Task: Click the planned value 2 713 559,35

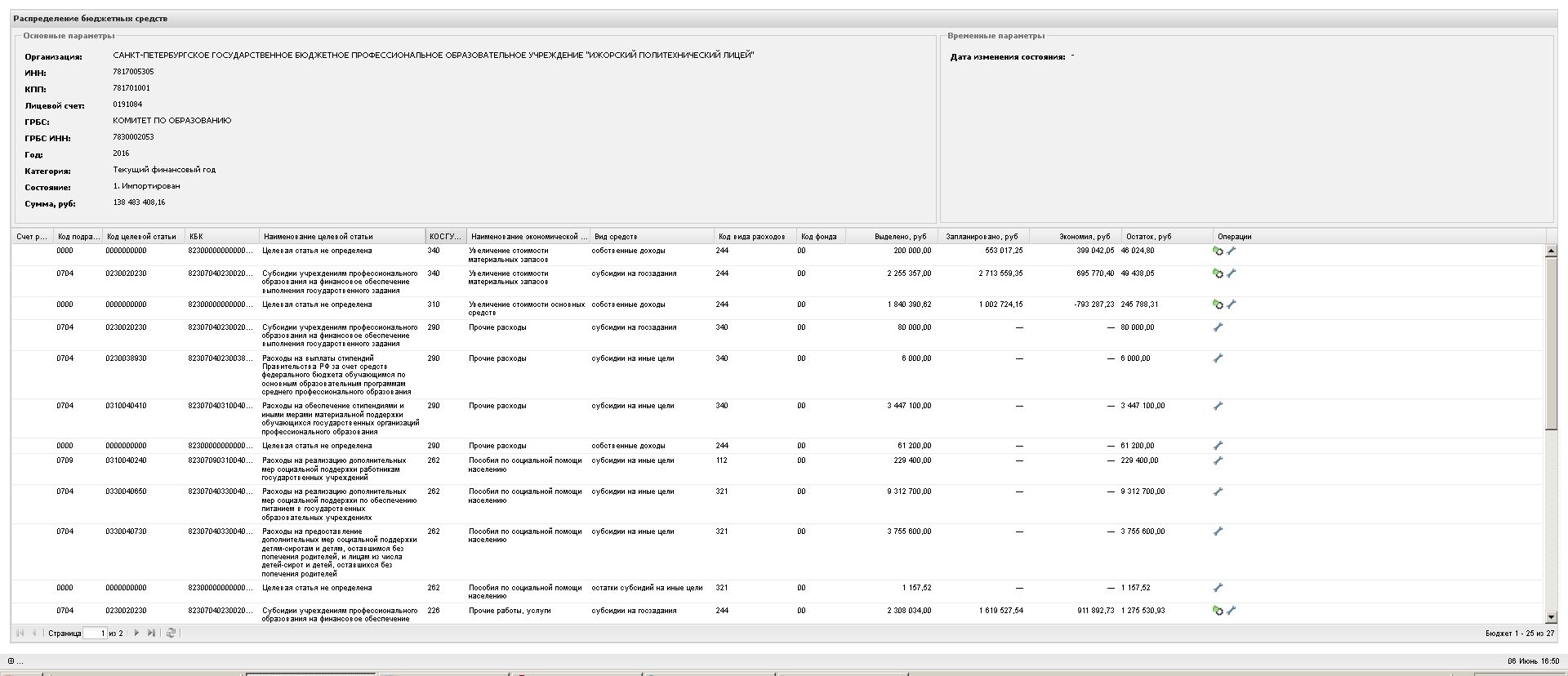Action: [1001, 274]
